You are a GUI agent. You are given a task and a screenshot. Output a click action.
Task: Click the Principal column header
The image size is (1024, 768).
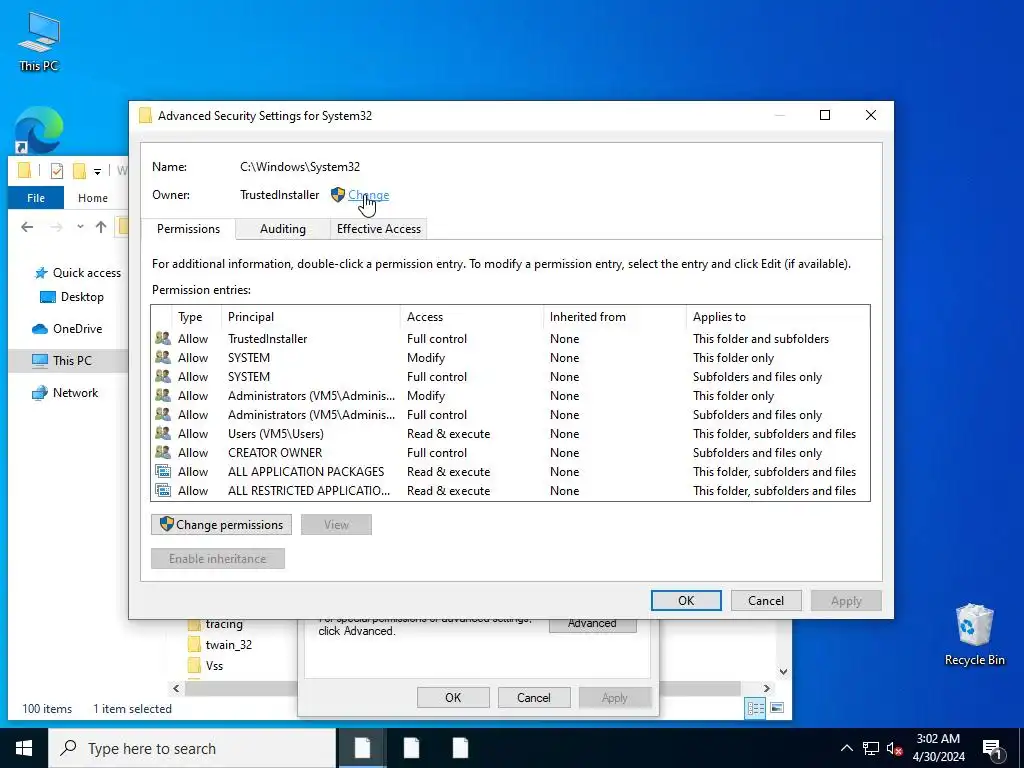(311, 317)
